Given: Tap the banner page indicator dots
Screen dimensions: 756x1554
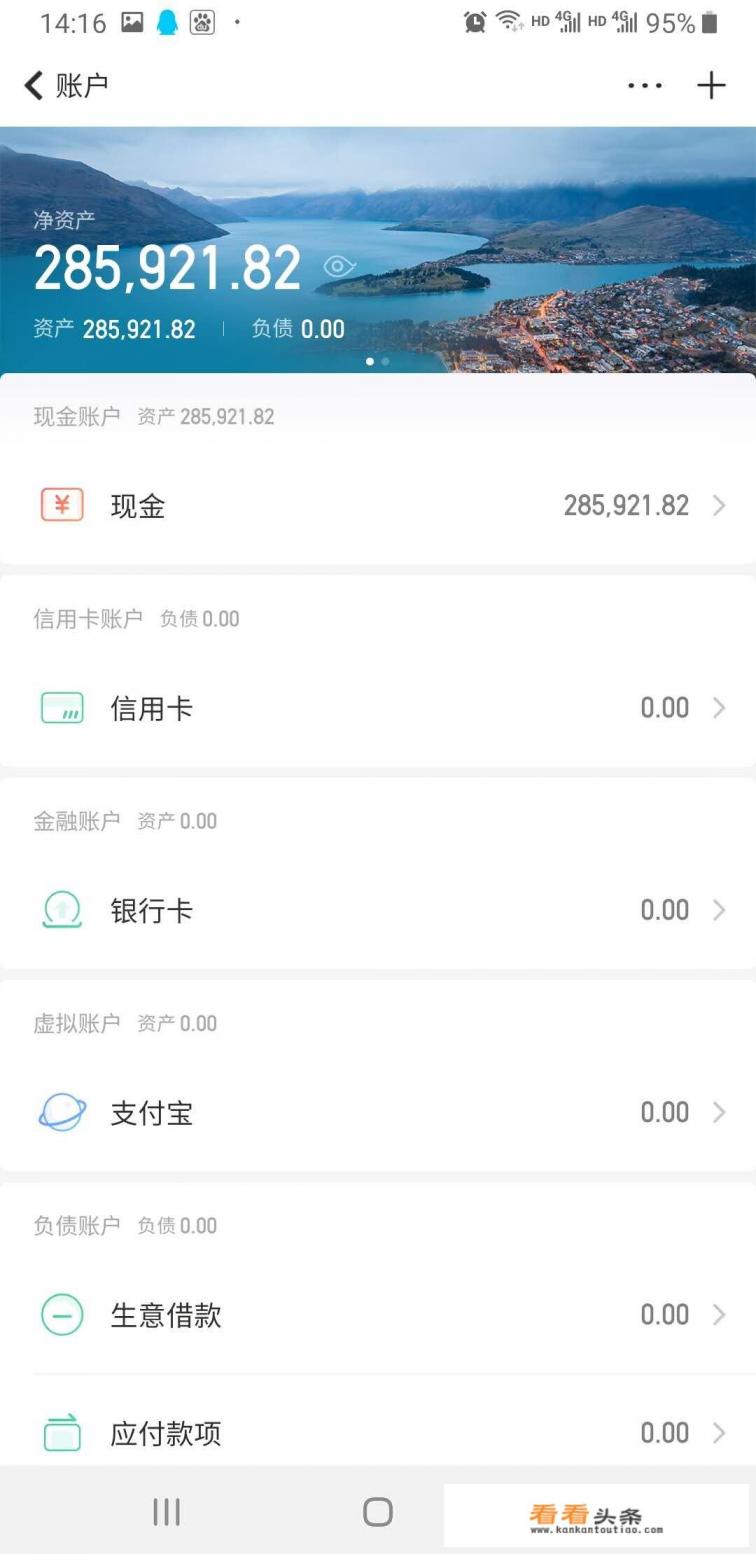Looking at the screenshot, I should point(377,361).
